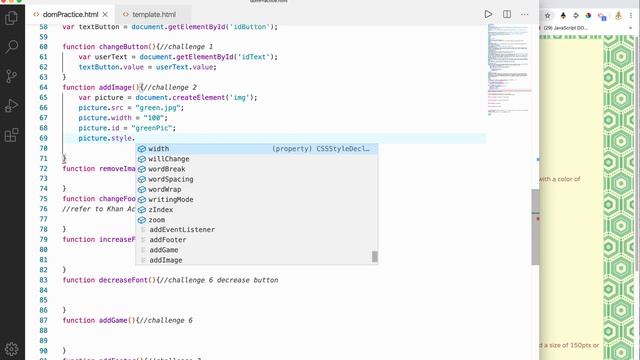Click textButton.value on line 62
Image resolution: width=640 pixels, height=360 pixels.
pos(111,67)
